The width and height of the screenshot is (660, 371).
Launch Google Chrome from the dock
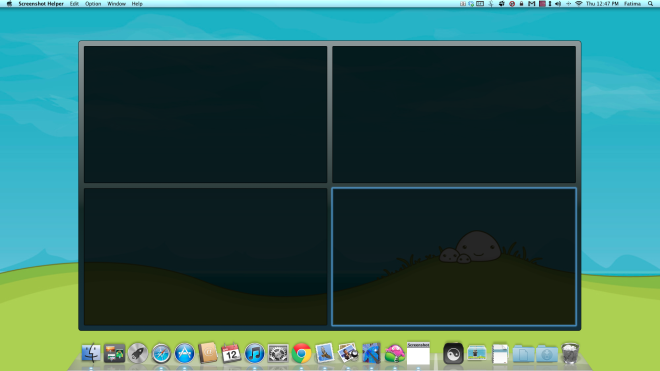click(x=301, y=353)
